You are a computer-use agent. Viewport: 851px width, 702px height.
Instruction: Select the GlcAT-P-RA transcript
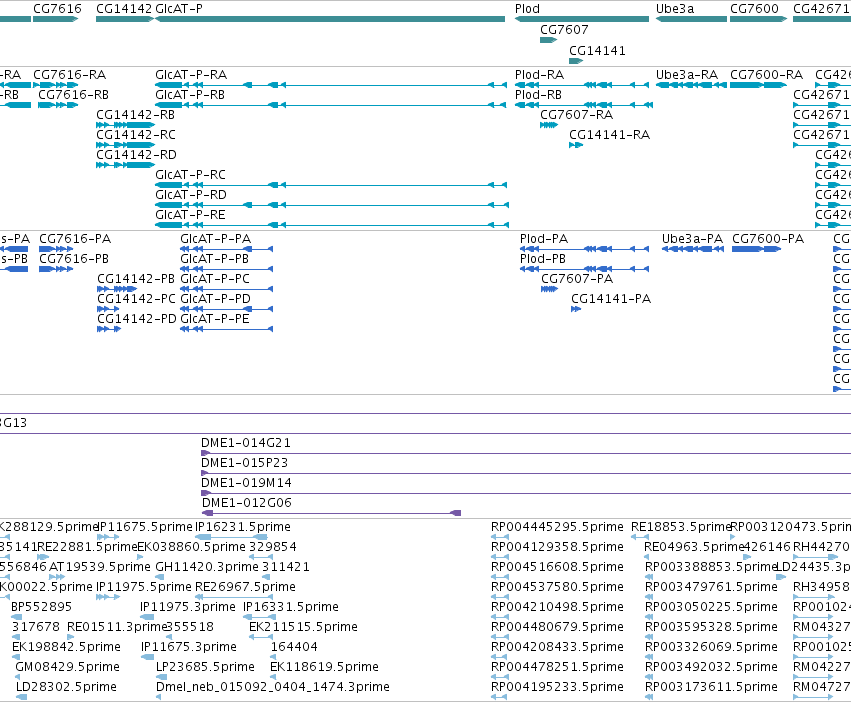(x=330, y=85)
